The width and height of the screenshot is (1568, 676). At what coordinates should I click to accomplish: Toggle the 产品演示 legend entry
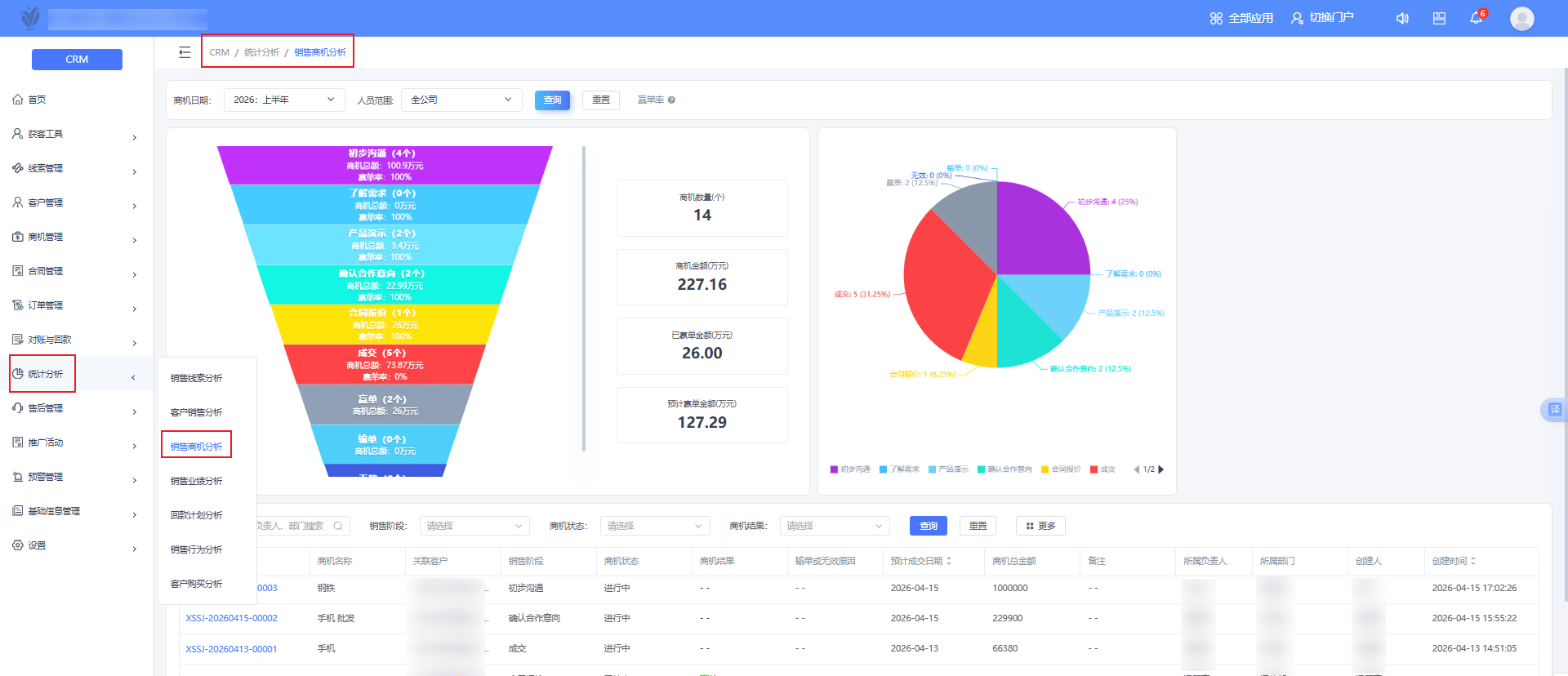click(x=948, y=469)
